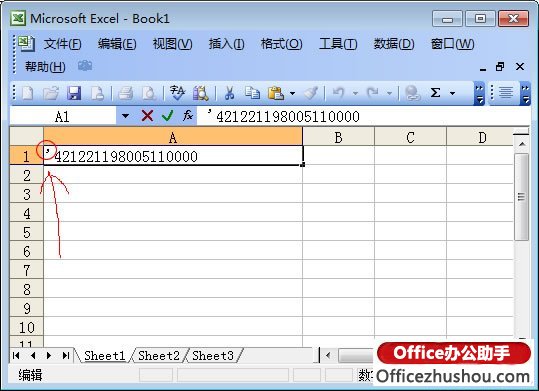This screenshot has width=539, height=391.
Task: Click the Redo arrow icon
Action: tap(373, 93)
